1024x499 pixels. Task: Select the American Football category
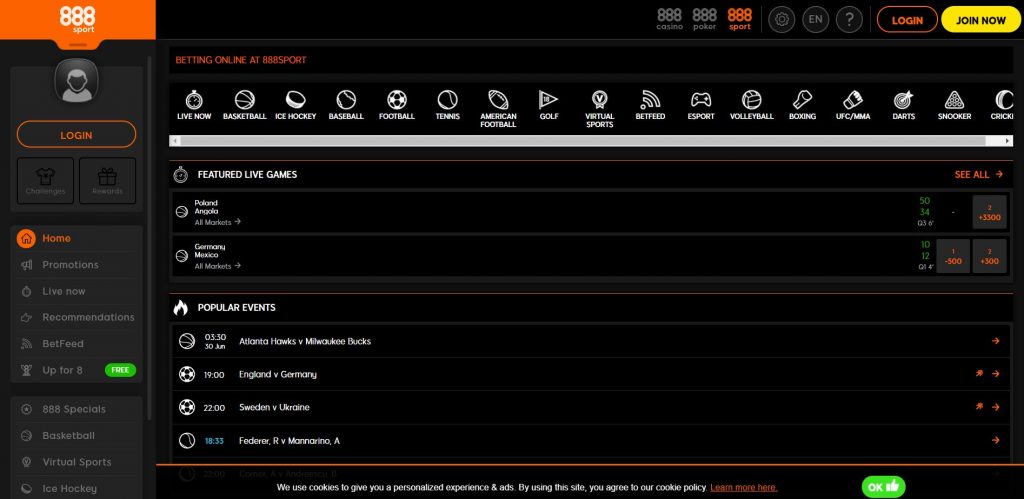tap(498, 109)
